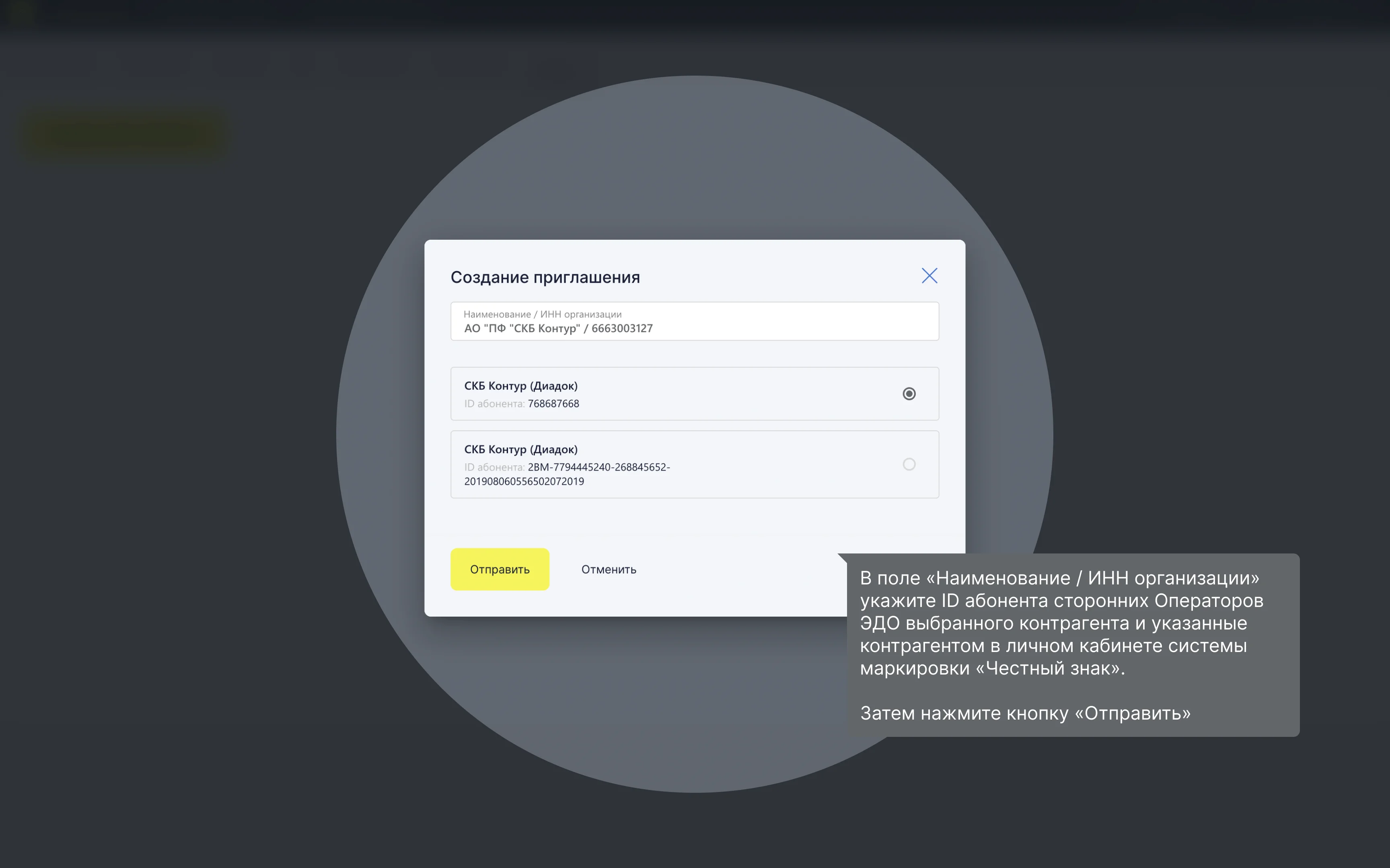Click the yellow Отправить button
Viewport: 1390px width, 868px height.
(x=499, y=569)
